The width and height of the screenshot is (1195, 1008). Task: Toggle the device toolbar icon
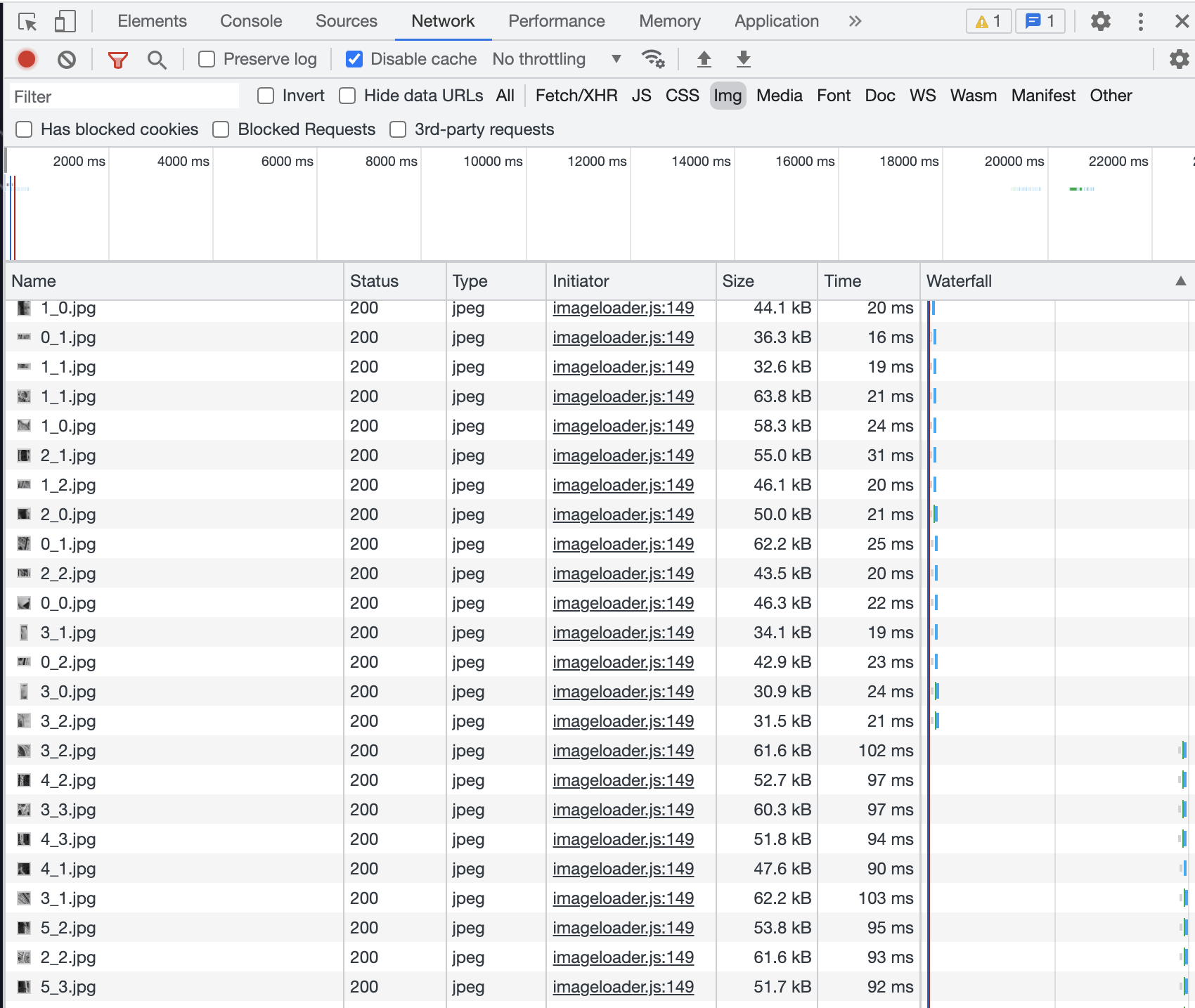(x=64, y=21)
